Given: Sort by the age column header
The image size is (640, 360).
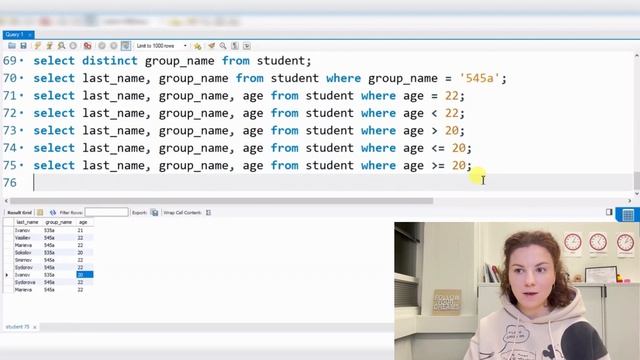Looking at the screenshot, I should coord(84,222).
